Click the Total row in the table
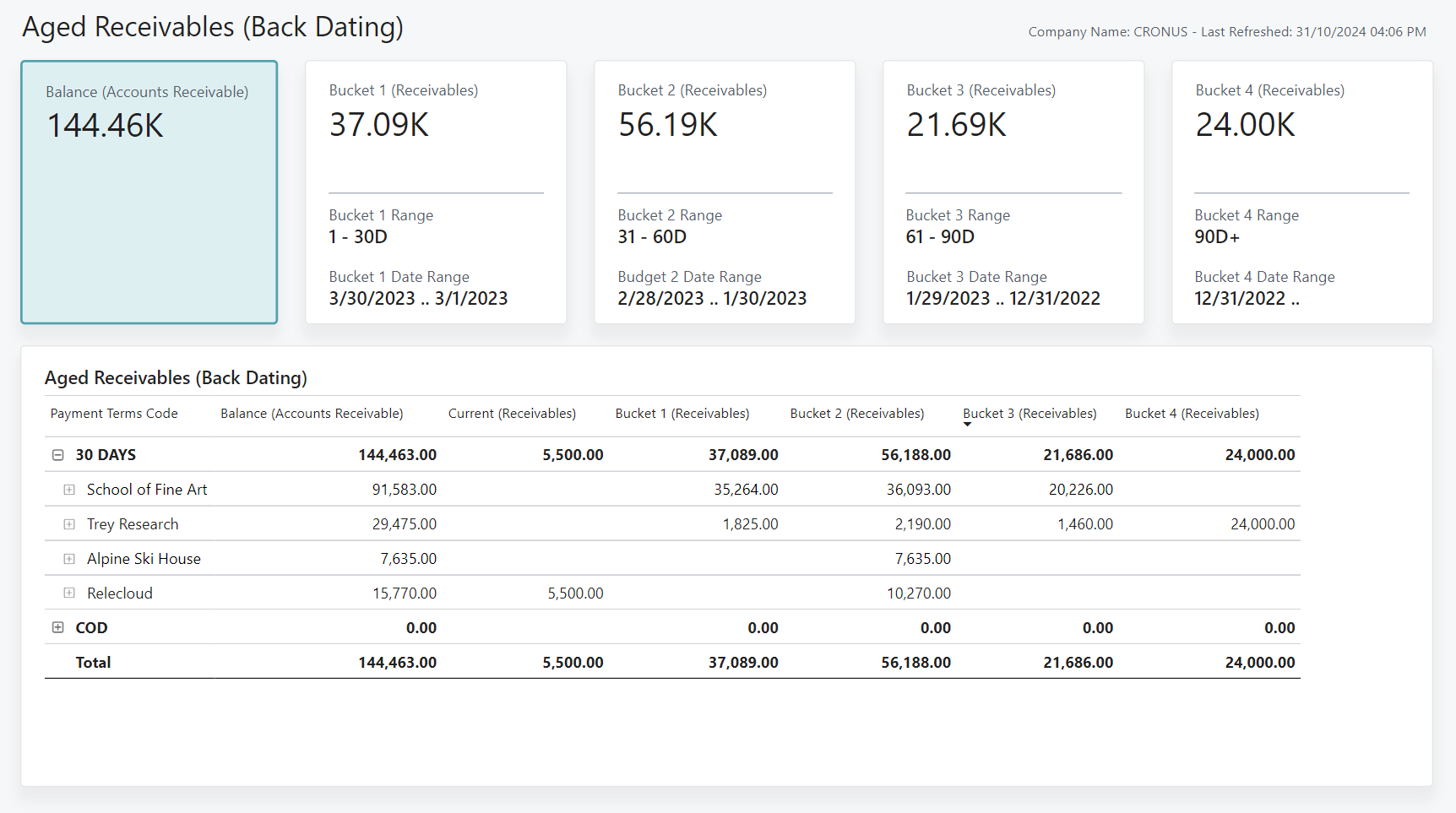Viewport: 1456px width, 813px height. [93, 662]
